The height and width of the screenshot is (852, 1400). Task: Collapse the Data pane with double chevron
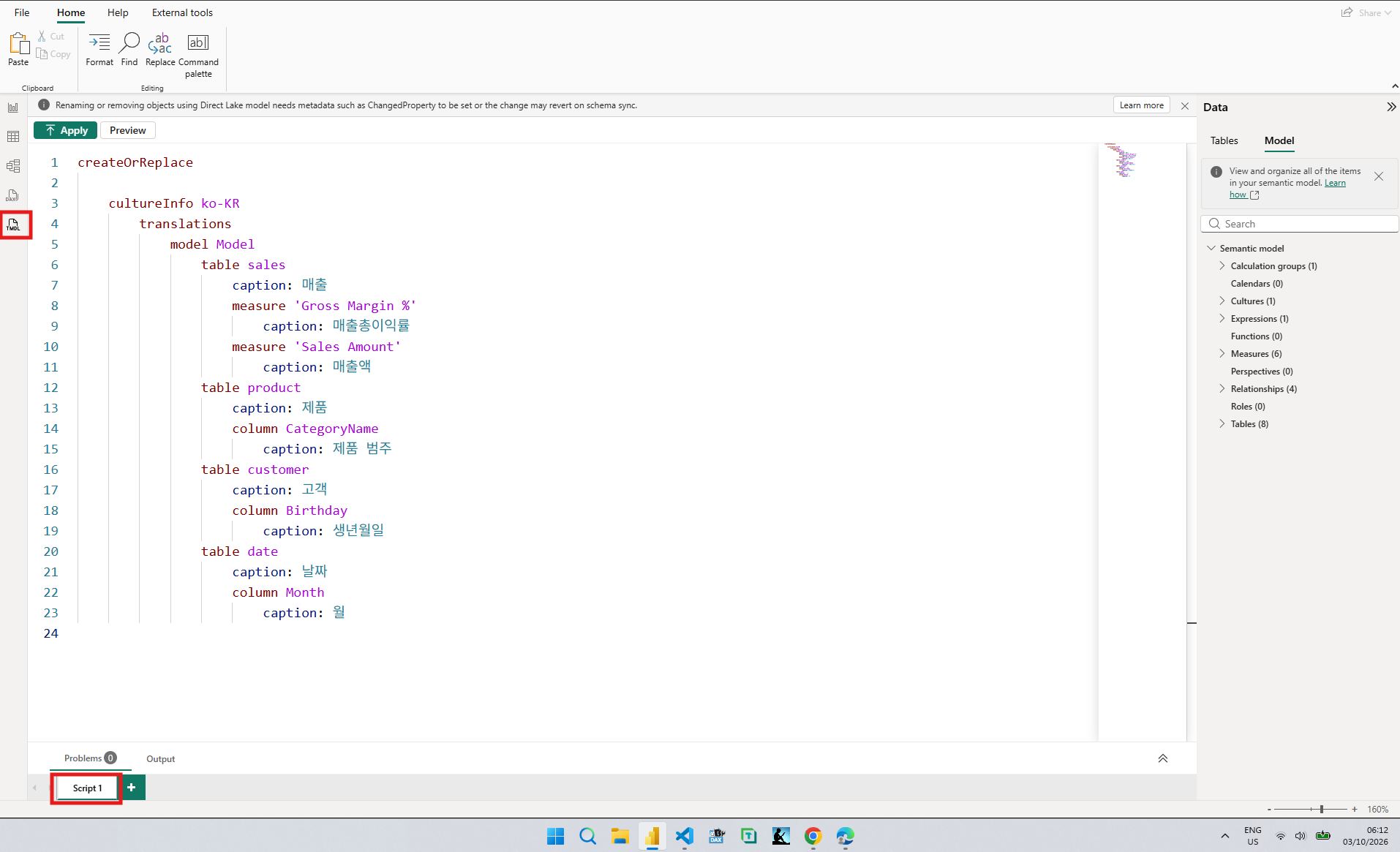(1390, 107)
